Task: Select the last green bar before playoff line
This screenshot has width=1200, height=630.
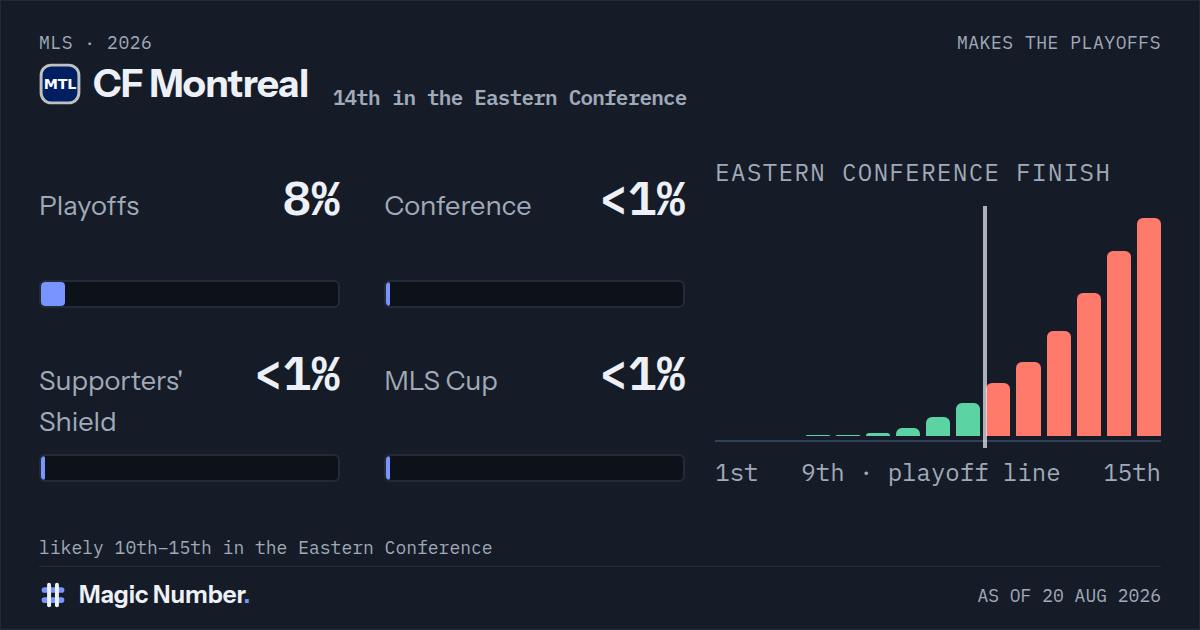Action: click(x=968, y=420)
